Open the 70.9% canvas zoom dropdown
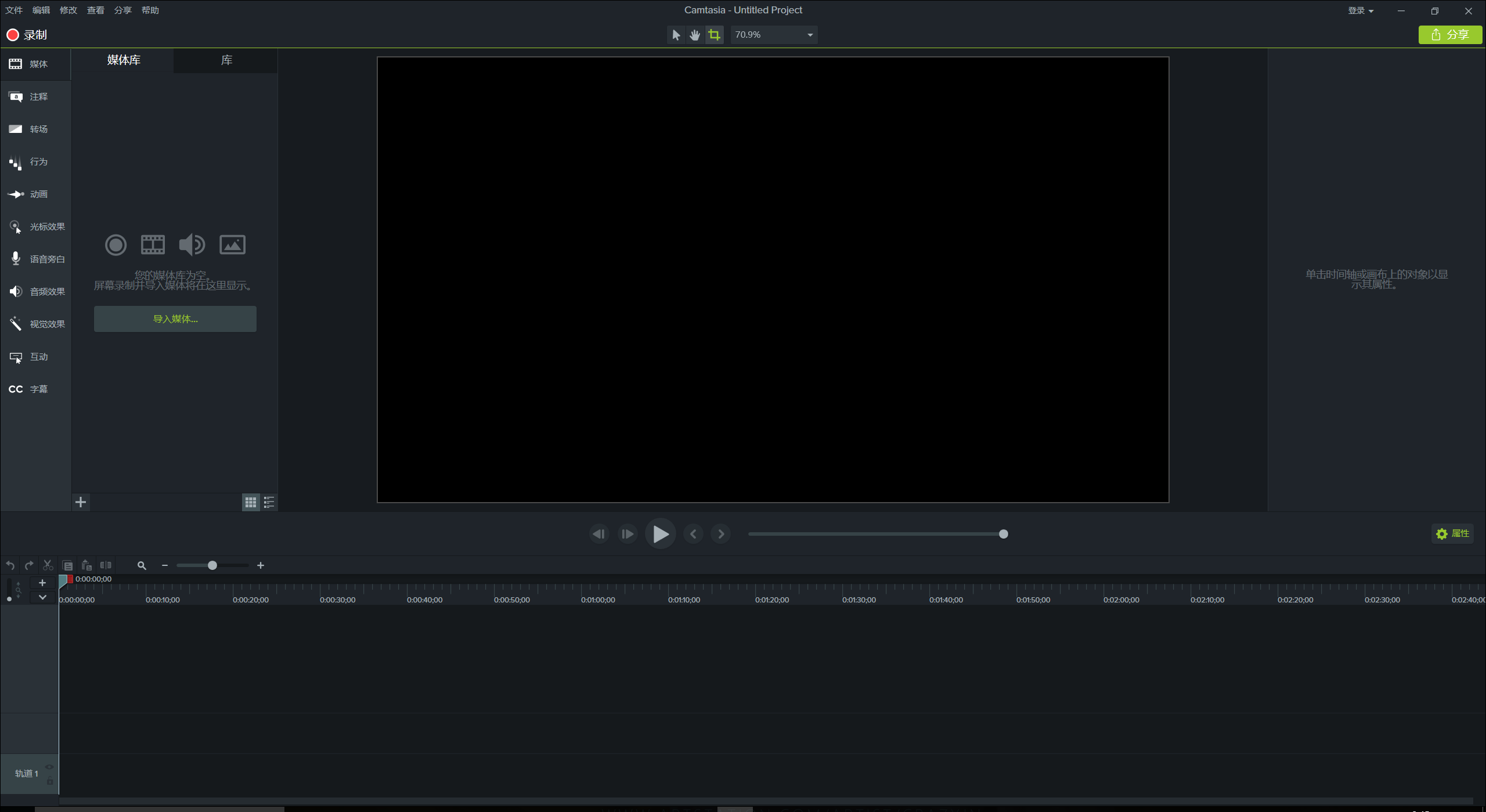The height and width of the screenshot is (812, 1486). tap(810, 35)
